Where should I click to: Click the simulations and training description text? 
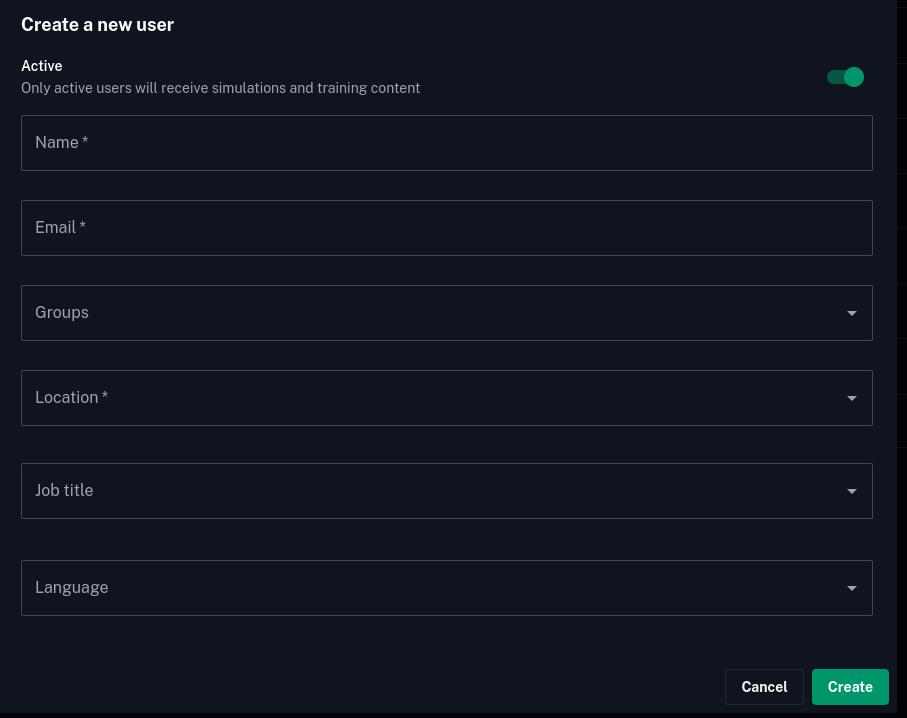pyautogui.click(x=220, y=88)
